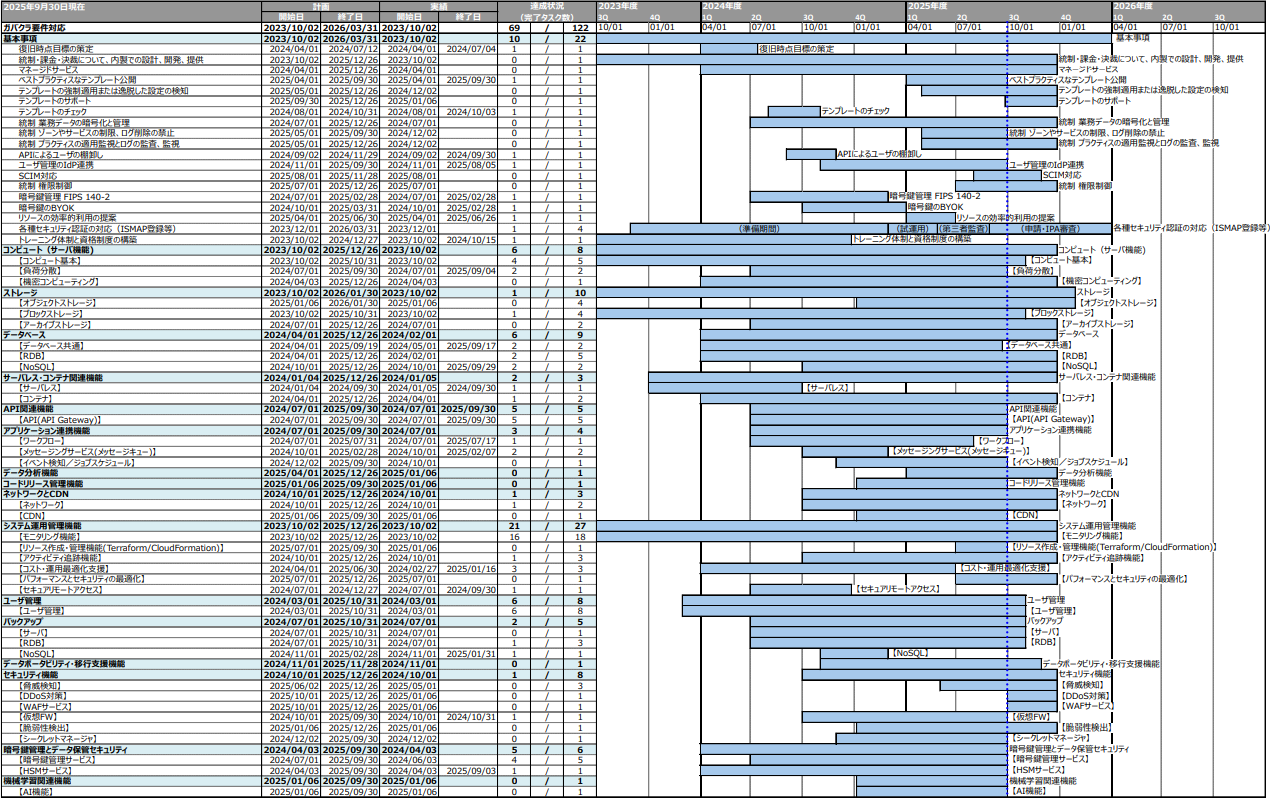Select the 達成状況 column header
The image size is (1270, 798).
(547, 6)
